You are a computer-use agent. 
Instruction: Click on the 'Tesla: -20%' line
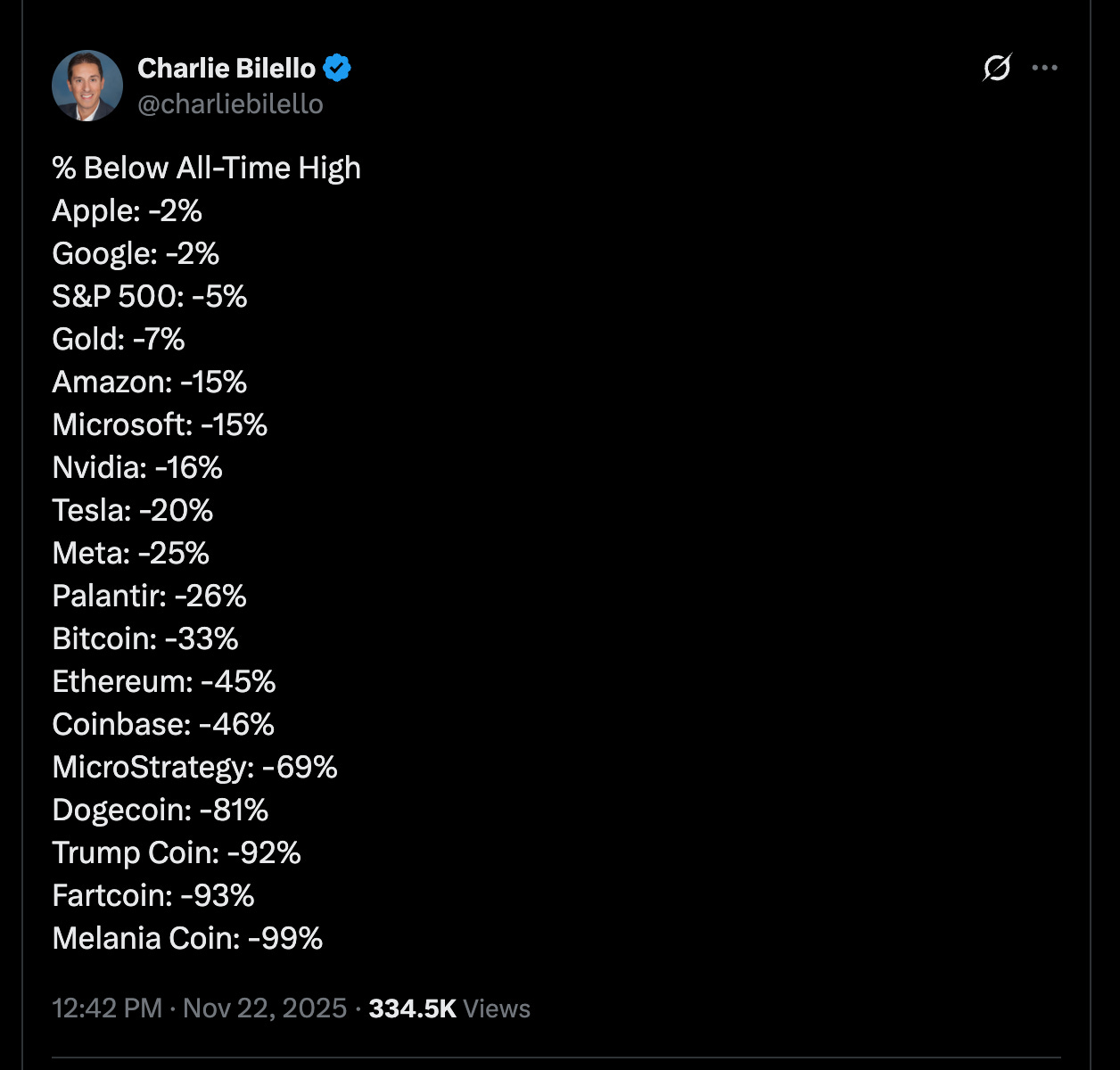pos(133,510)
